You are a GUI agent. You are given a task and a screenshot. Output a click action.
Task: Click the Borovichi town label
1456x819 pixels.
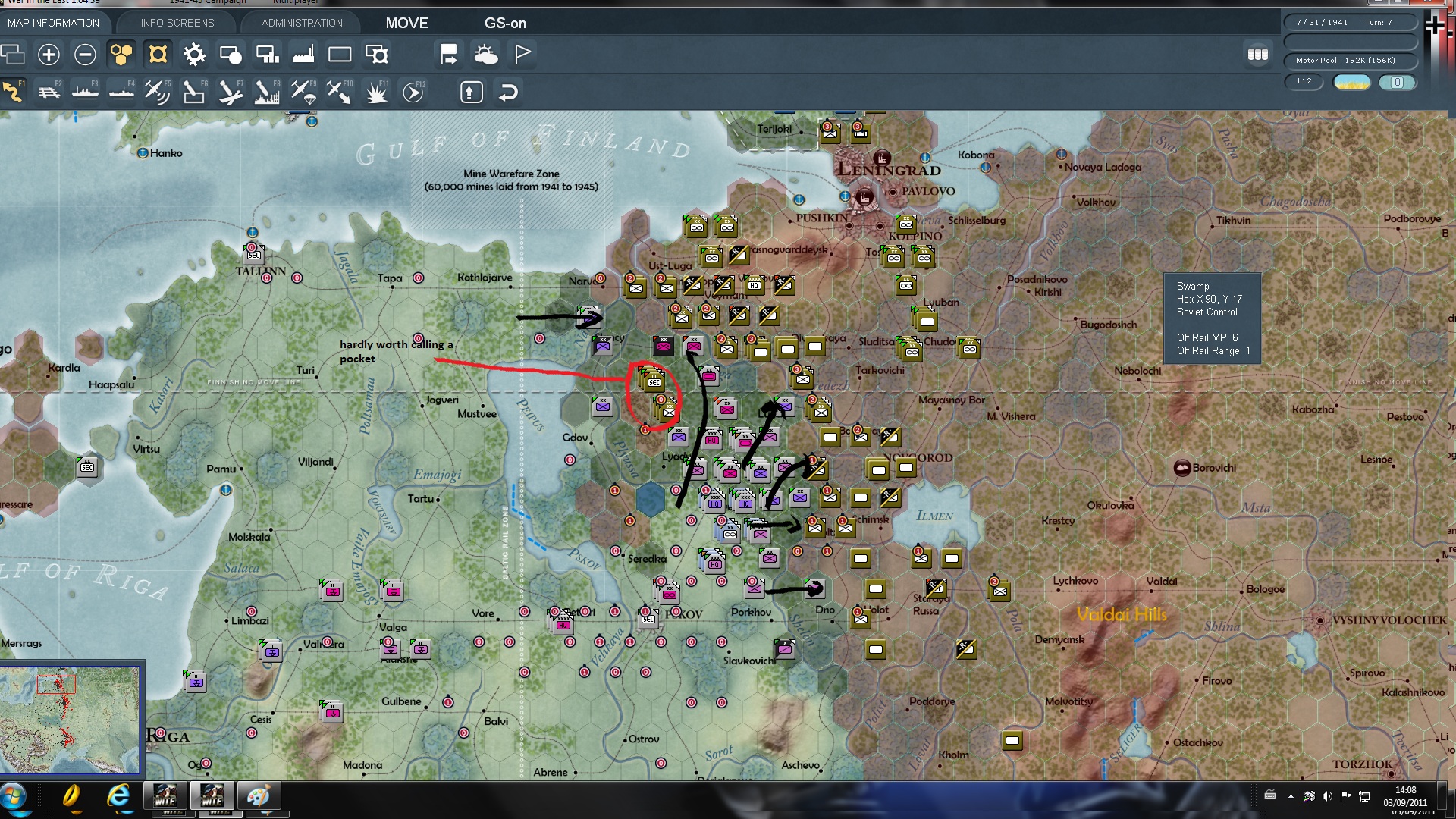click(1214, 468)
